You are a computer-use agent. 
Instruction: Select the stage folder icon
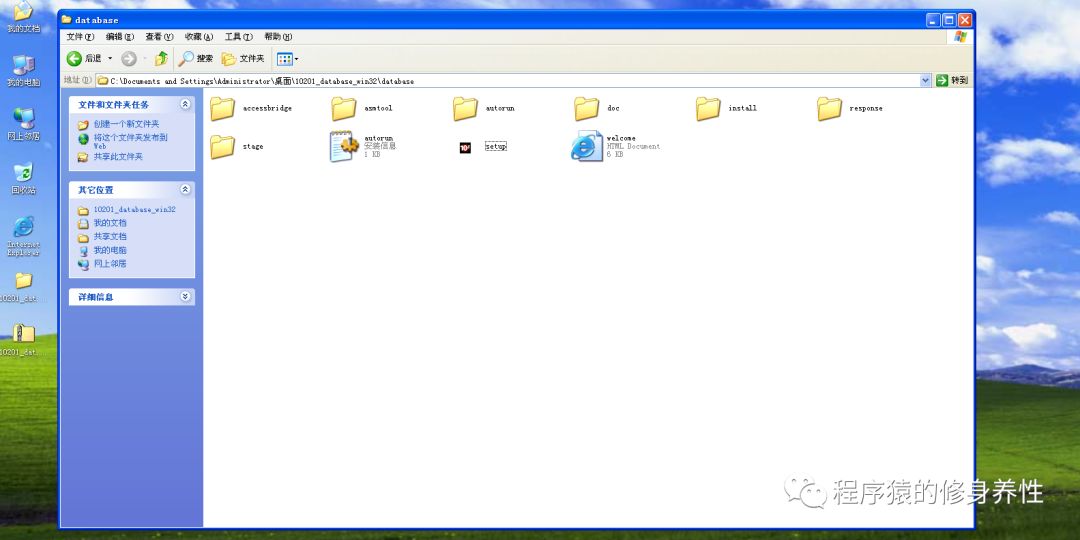click(222, 147)
